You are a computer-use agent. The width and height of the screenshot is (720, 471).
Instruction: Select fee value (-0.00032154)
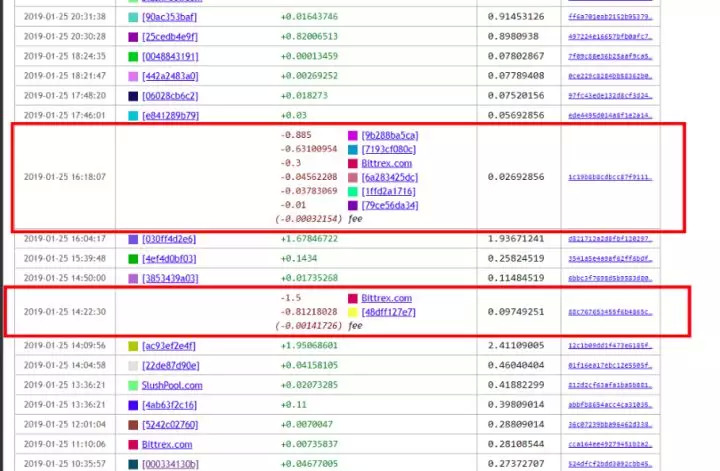coord(309,219)
